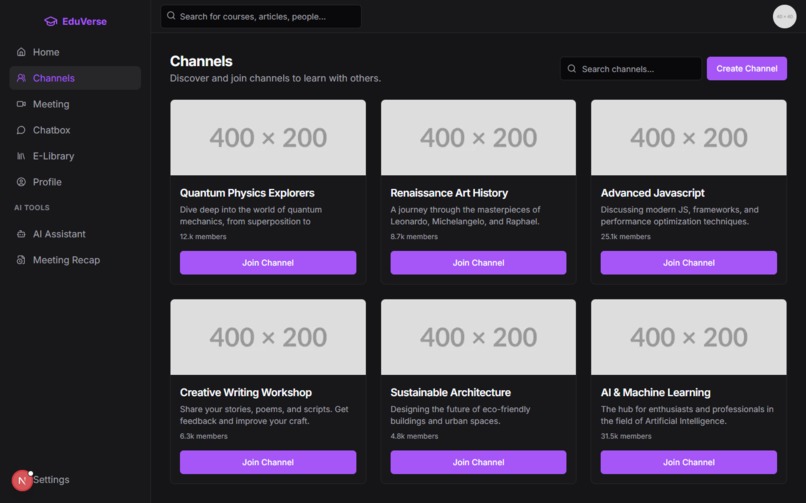Click the Advanced Javascript title
This screenshot has height=503, width=806.
point(652,193)
